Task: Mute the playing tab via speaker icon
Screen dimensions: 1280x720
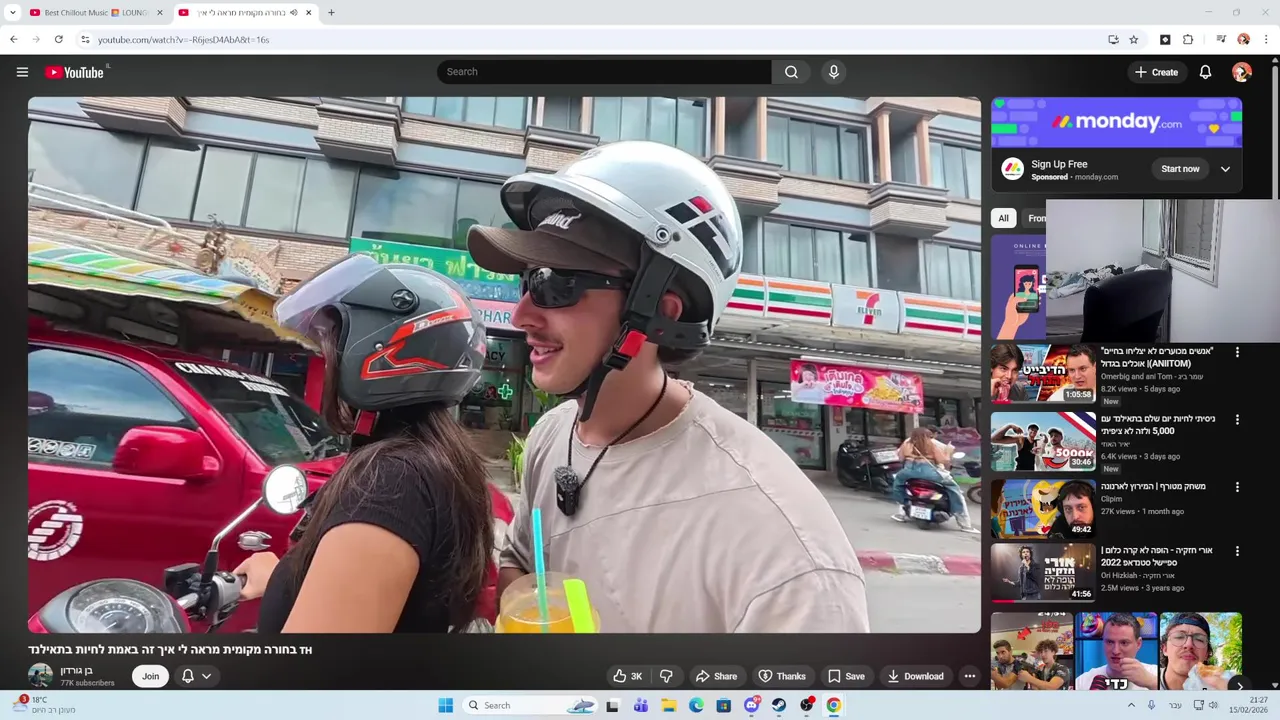Action: pyautogui.click(x=294, y=13)
